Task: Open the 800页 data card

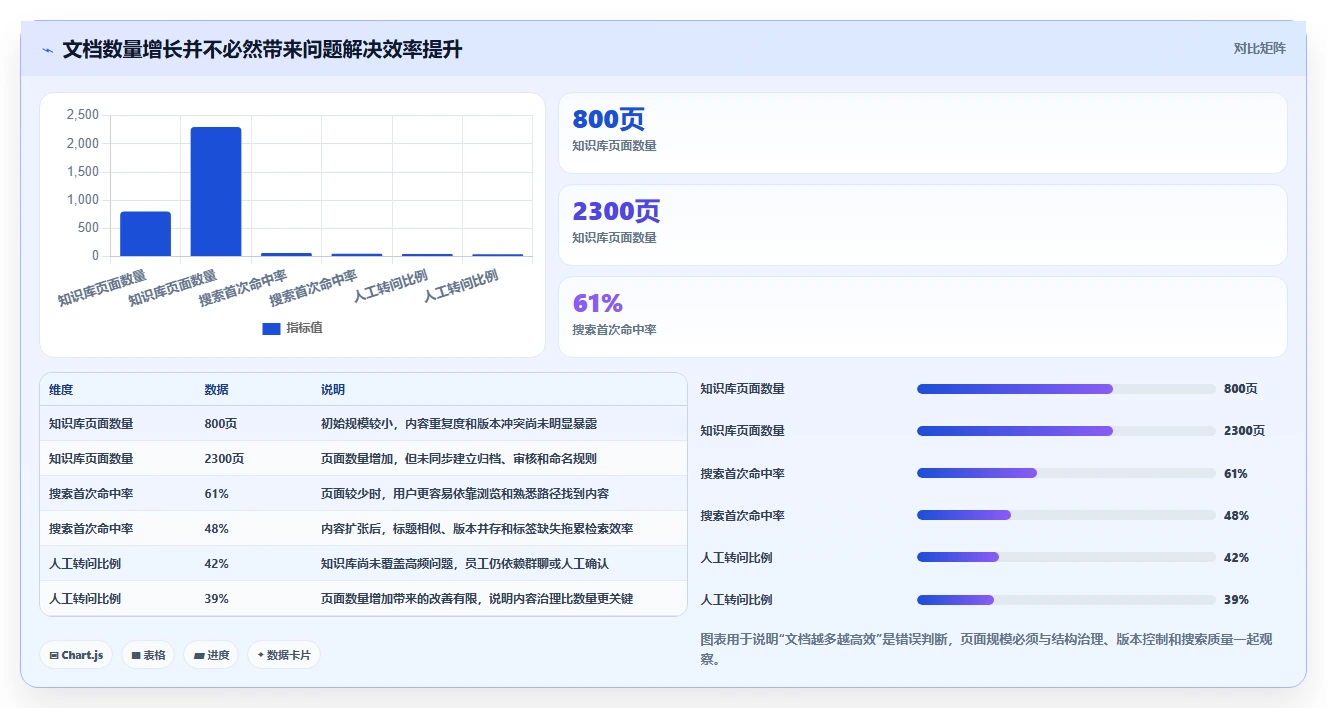Action: pyautogui.click(x=922, y=133)
